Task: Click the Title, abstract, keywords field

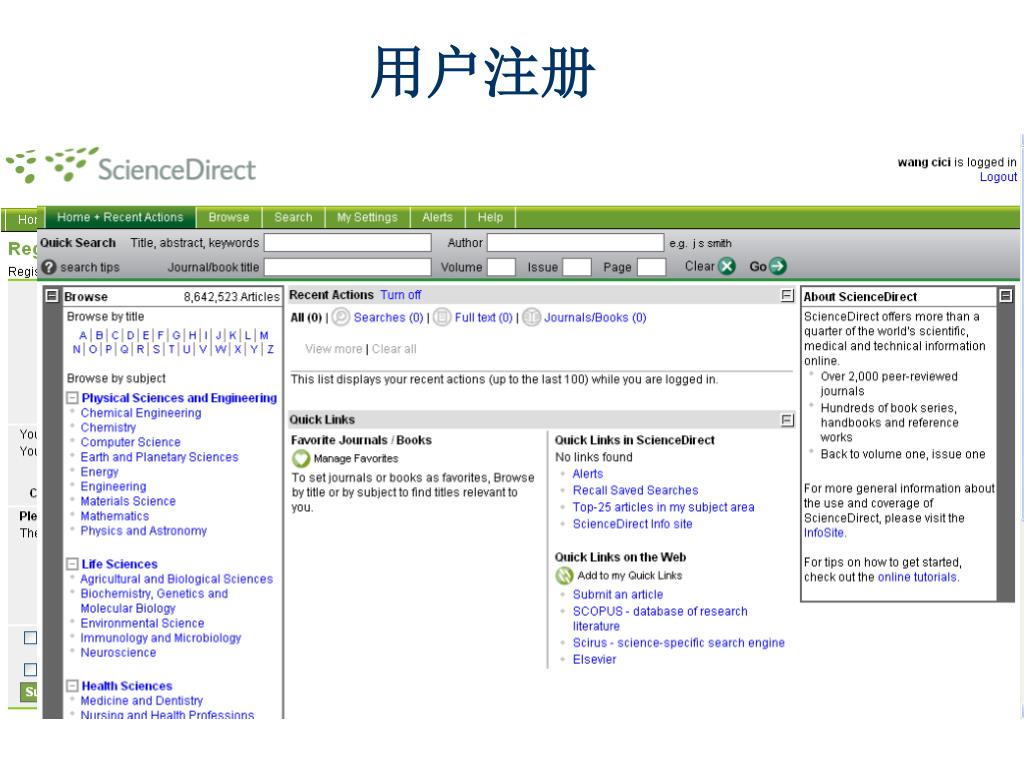Action: [347, 243]
